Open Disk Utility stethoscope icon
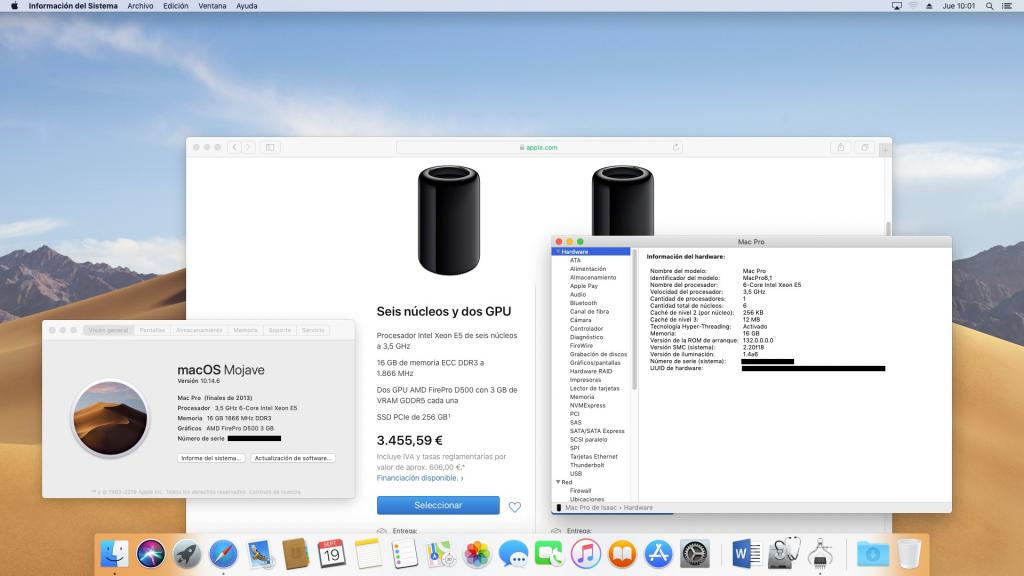The width and height of the screenshot is (1024, 576). coord(783,553)
